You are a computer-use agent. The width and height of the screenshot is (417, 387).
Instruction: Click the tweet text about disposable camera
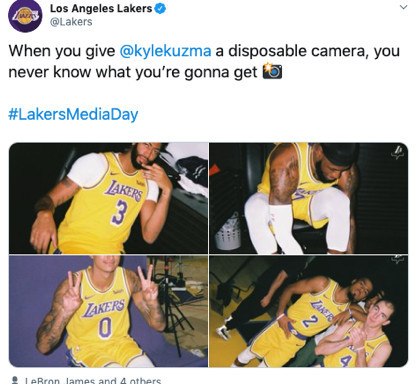(x=204, y=61)
